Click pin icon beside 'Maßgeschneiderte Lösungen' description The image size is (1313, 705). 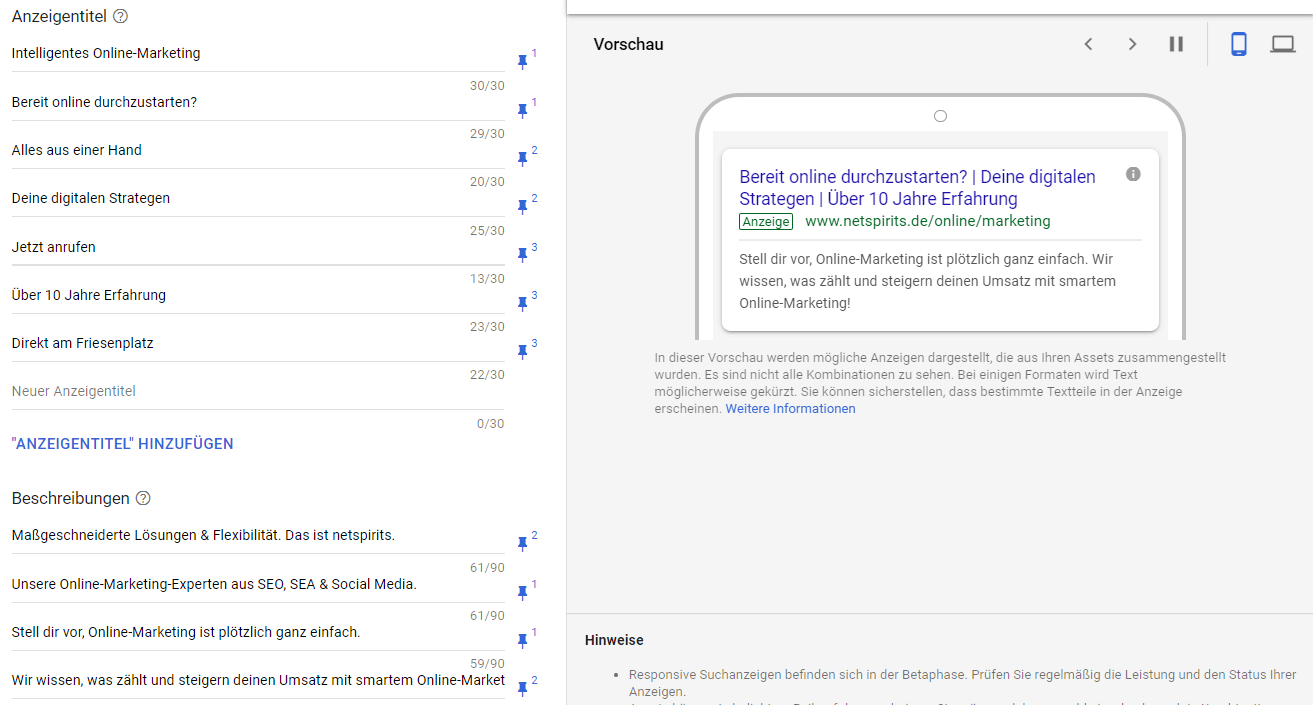click(x=522, y=543)
